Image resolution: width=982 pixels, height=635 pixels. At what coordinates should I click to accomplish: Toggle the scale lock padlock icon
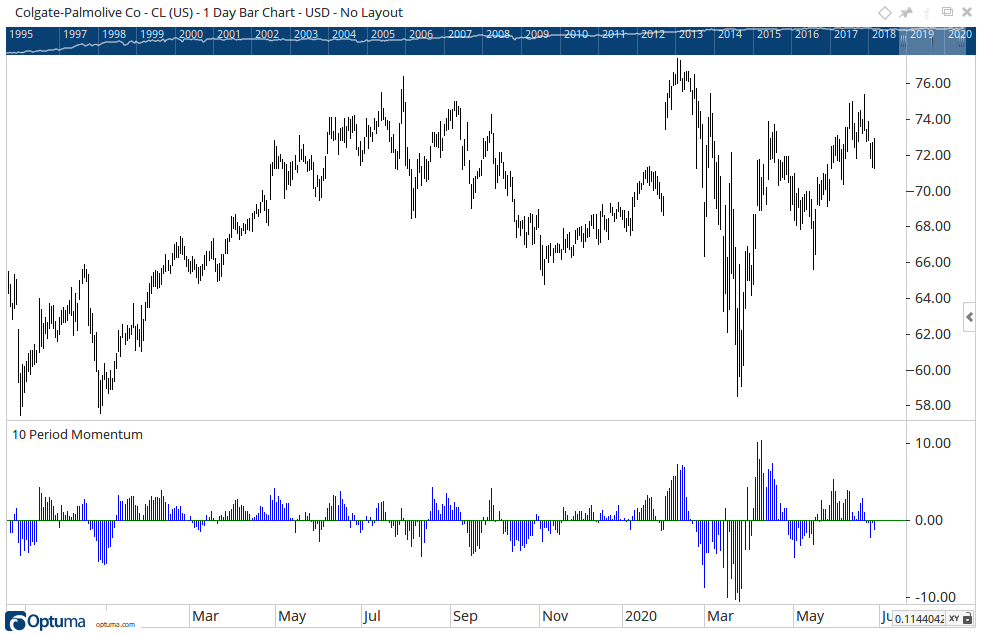[x=970, y=618]
